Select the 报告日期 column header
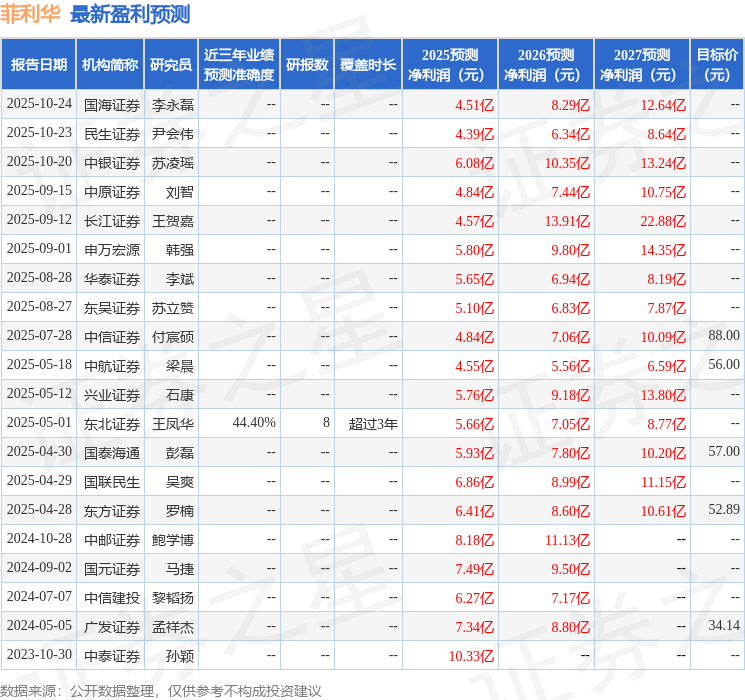The width and height of the screenshot is (745, 700). (x=38, y=65)
